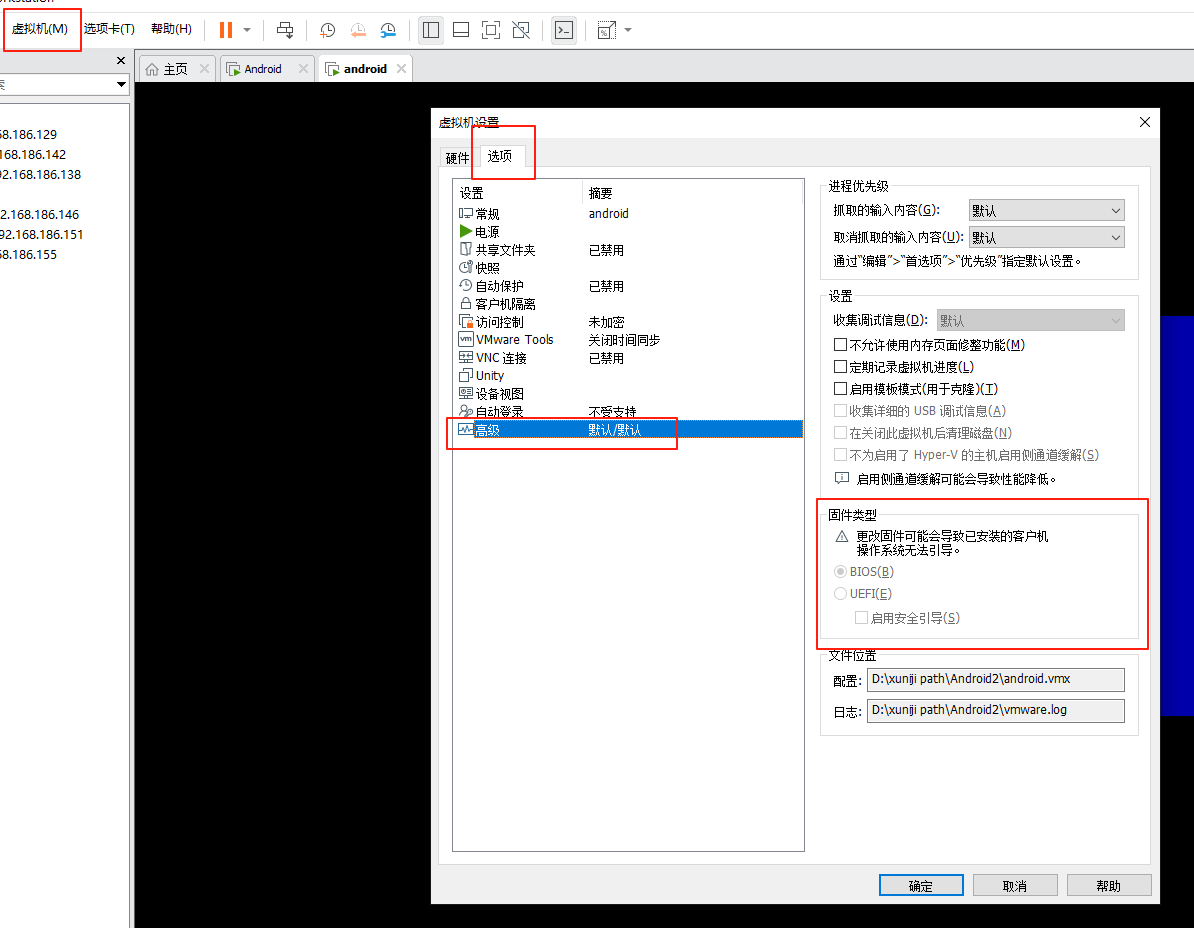Expand the stretch display dropdown arrow
The height and width of the screenshot is (928, 1194).
[628, 30]
